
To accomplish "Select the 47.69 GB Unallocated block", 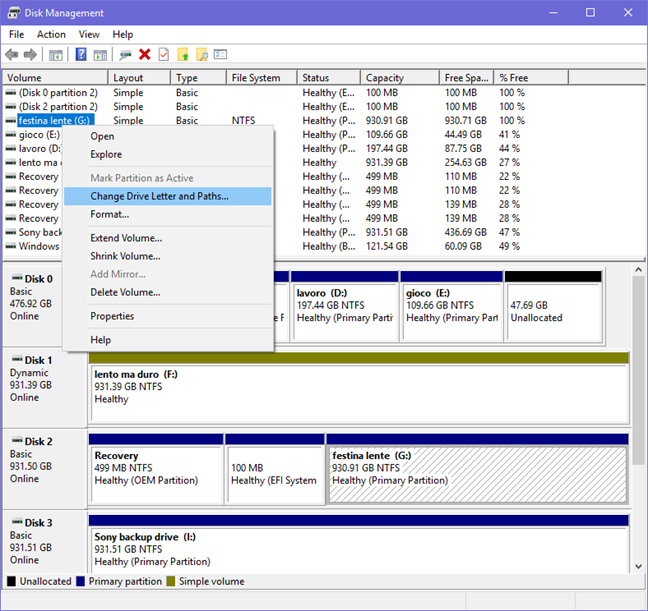I will 553,306.
